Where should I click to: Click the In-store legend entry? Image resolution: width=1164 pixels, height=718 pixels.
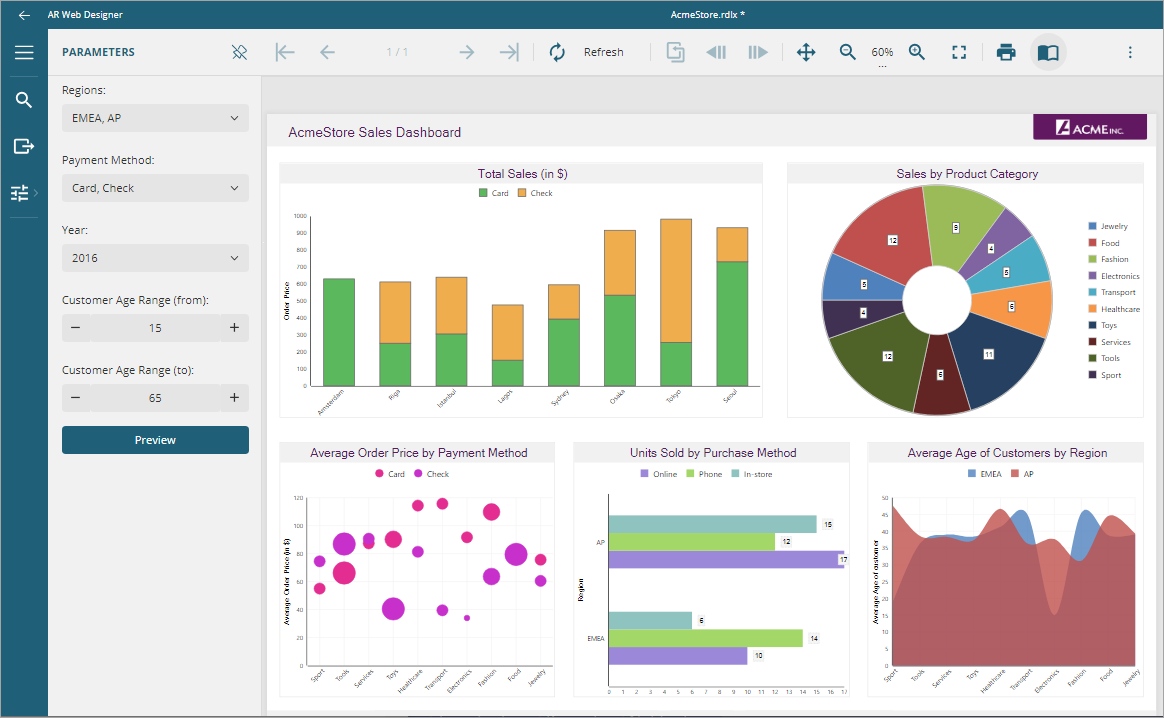pos(752,474)
